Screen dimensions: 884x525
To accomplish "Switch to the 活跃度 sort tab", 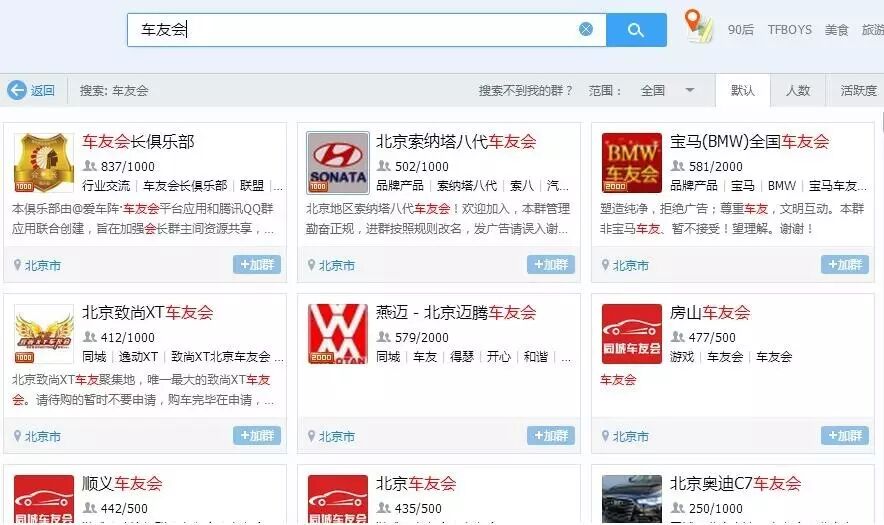I will point(858,90).
